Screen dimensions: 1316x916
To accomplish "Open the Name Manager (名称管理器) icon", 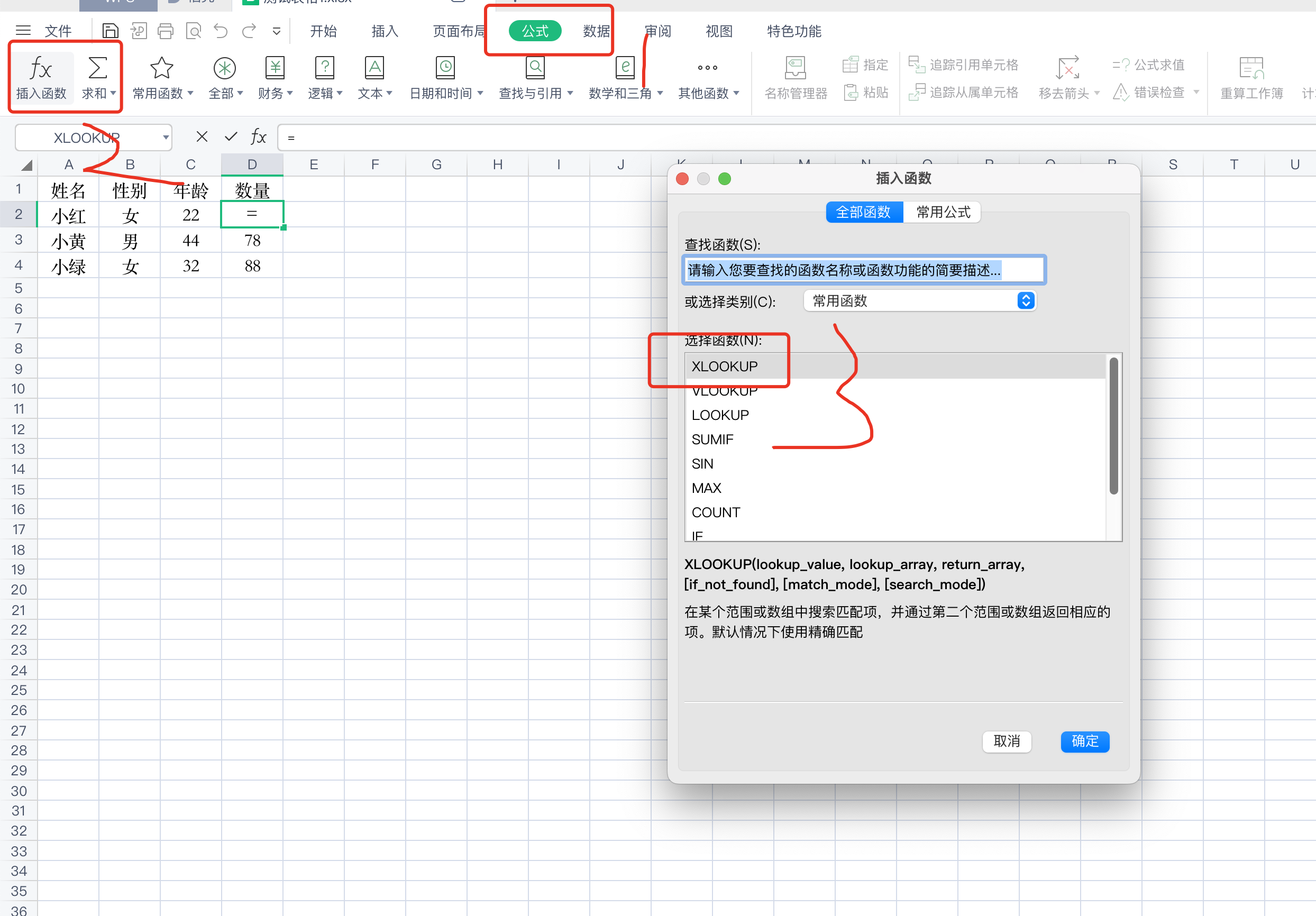I will (x=796, y=68).
